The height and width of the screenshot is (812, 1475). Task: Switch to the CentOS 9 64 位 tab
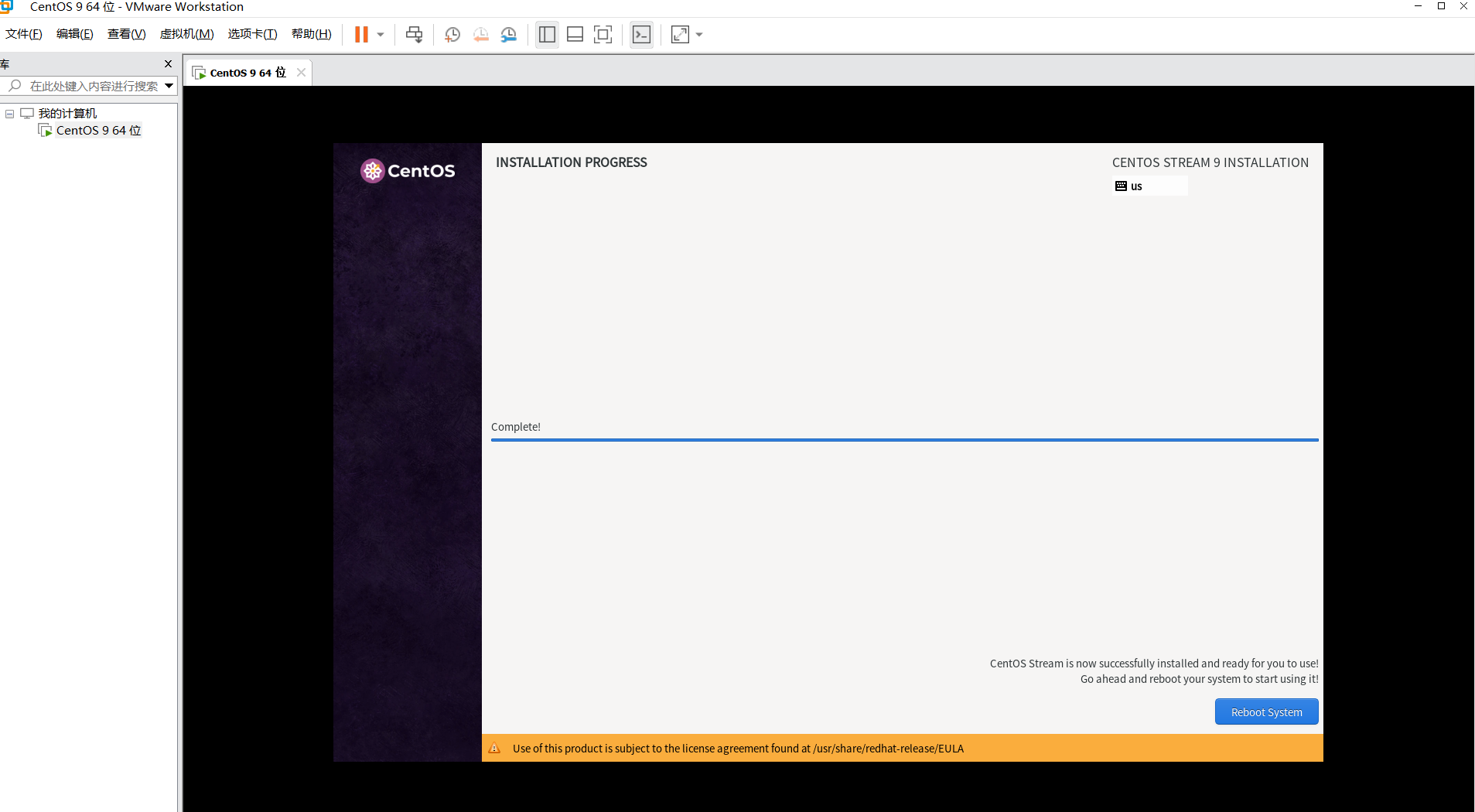point(248,73)
